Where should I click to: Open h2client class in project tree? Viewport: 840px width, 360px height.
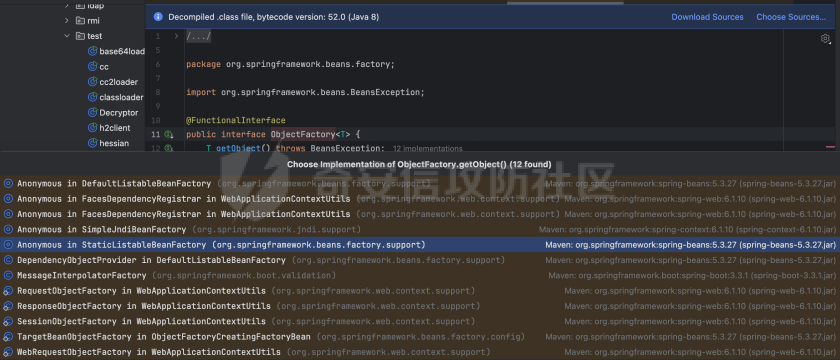click(115, 128)
